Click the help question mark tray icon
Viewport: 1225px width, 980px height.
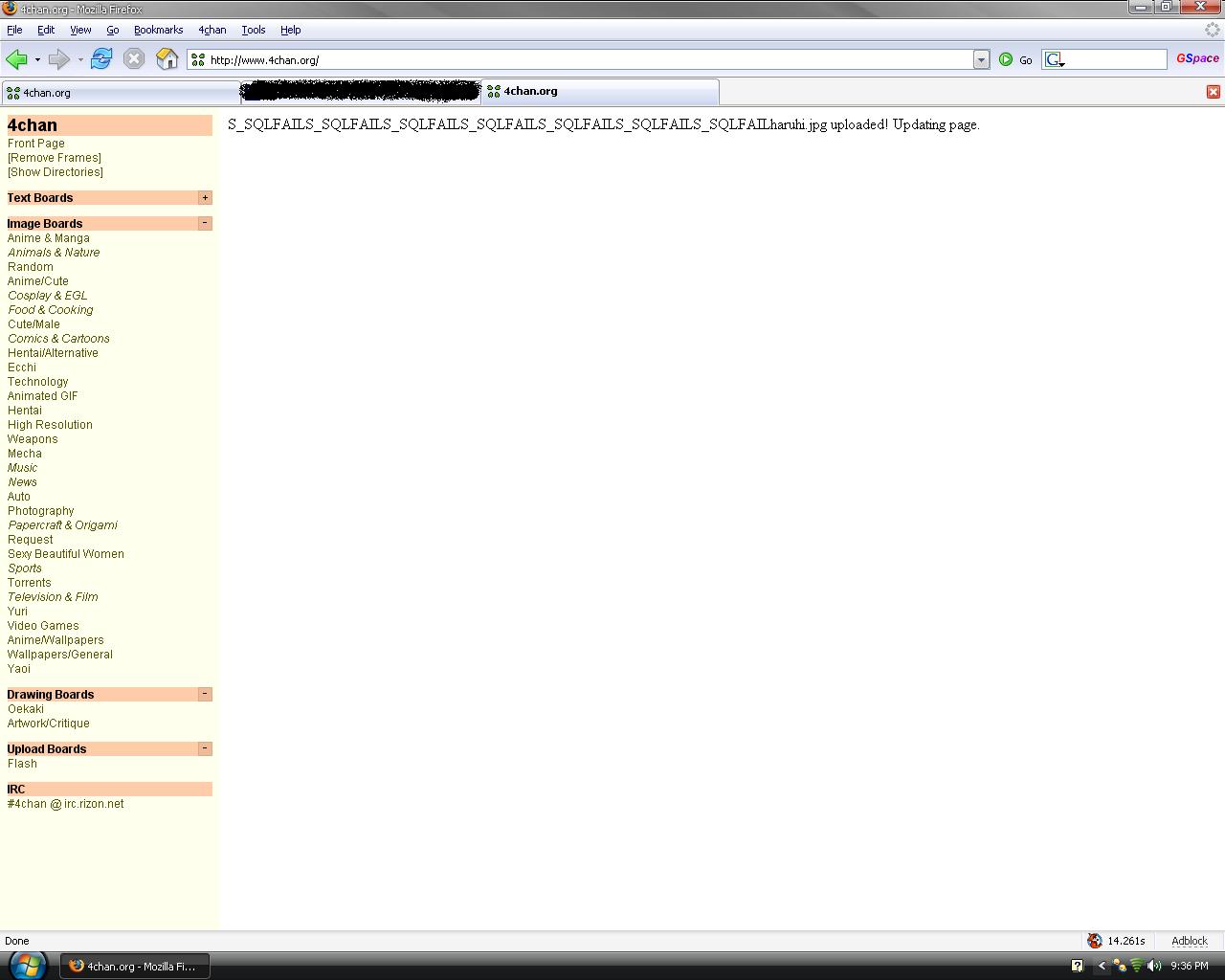coord(1077,966)
